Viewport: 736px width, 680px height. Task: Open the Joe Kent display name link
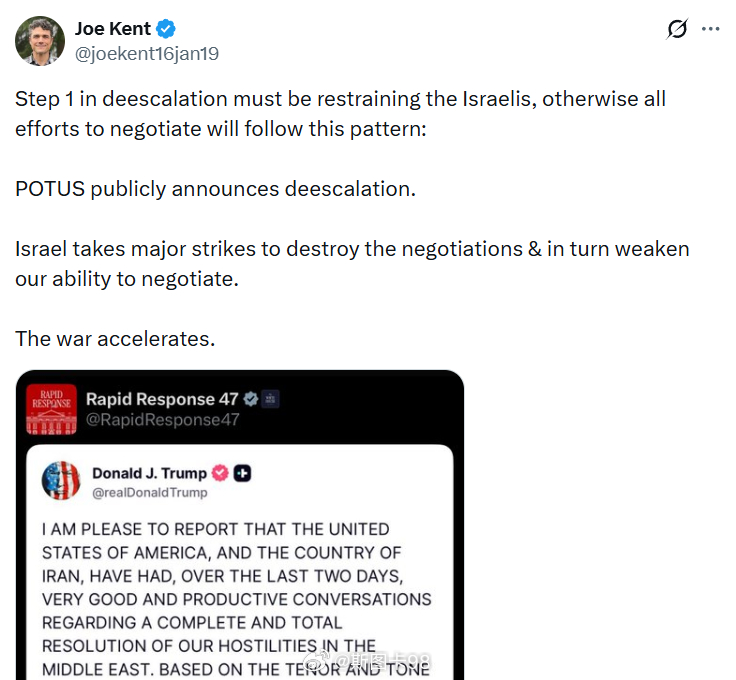(x=113, y=29)
